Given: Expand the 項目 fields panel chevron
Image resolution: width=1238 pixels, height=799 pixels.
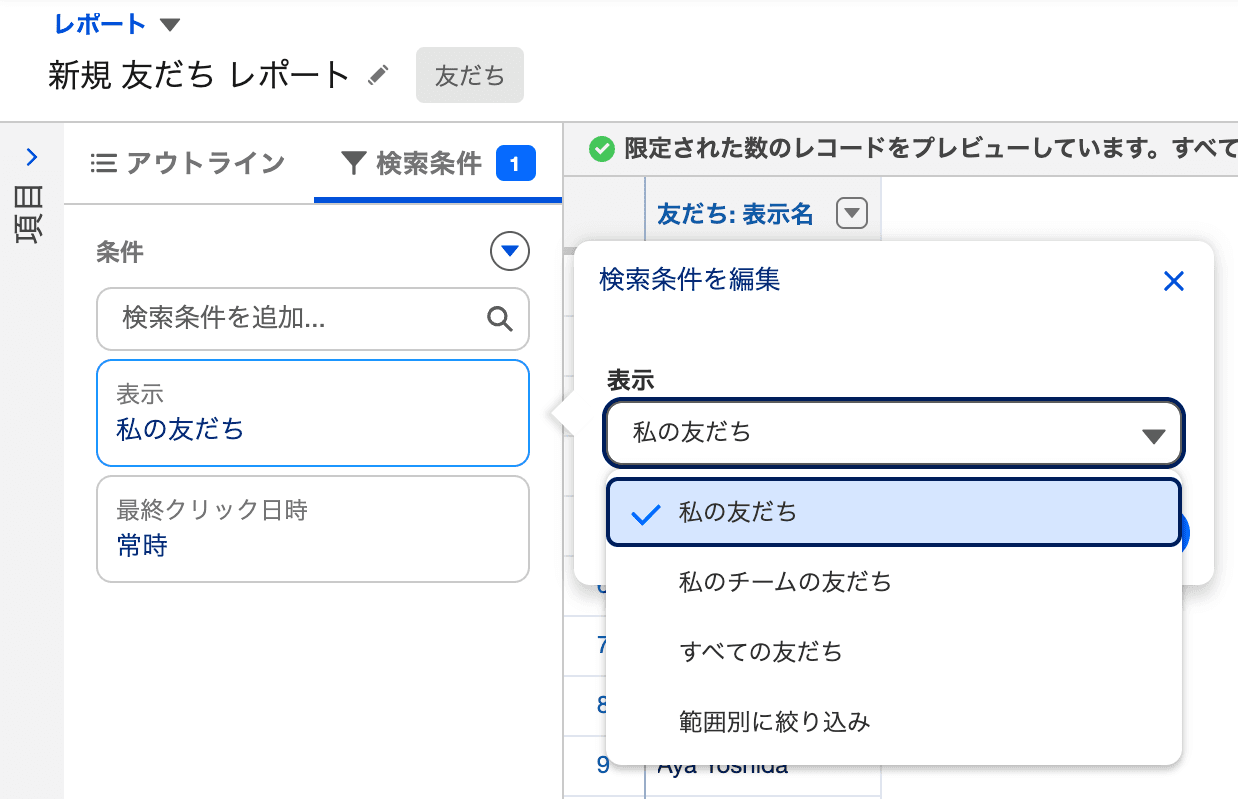Looking at the screenshot, I should pyautogui.click(x=31, y=157).
